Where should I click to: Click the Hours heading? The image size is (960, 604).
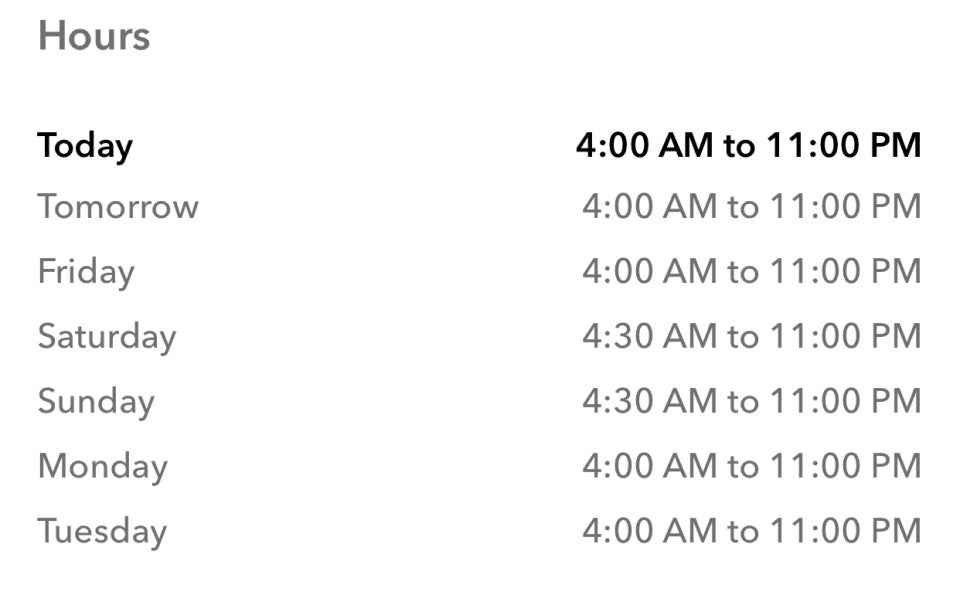94,35
